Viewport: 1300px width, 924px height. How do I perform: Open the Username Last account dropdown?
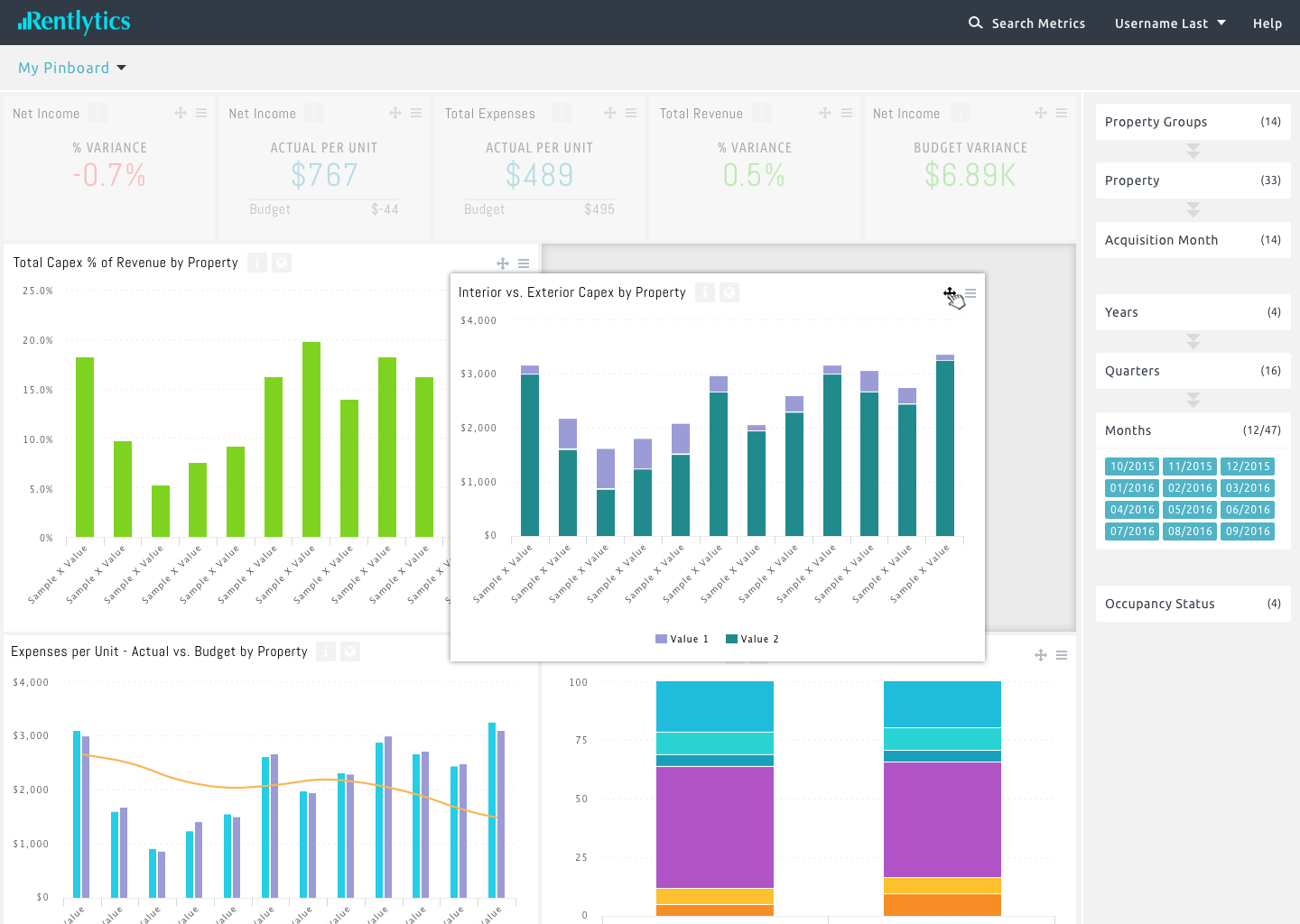coord(1170,23)
